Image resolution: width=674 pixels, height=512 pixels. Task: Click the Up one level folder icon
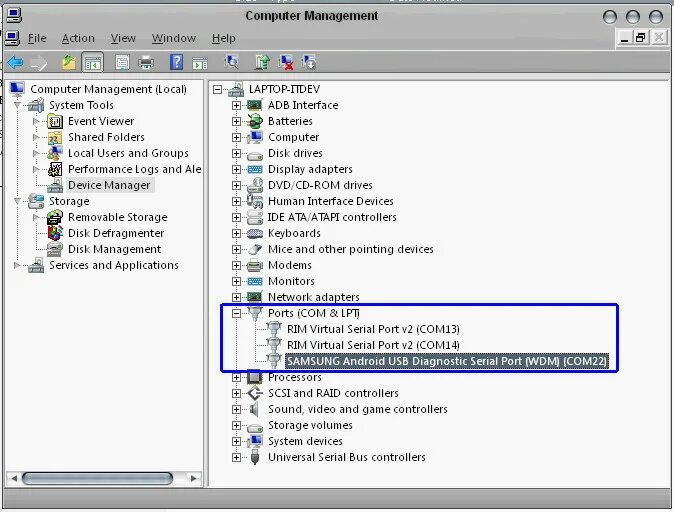(69, 63)
